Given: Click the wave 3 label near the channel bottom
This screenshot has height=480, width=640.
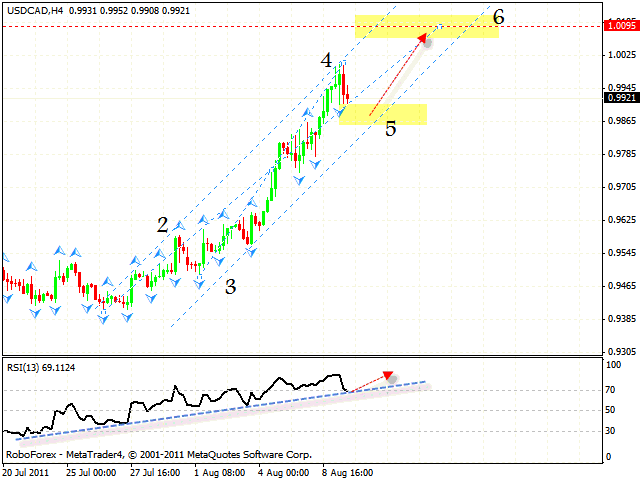Looking at the screenshot, I should click(x=230, y=287).
